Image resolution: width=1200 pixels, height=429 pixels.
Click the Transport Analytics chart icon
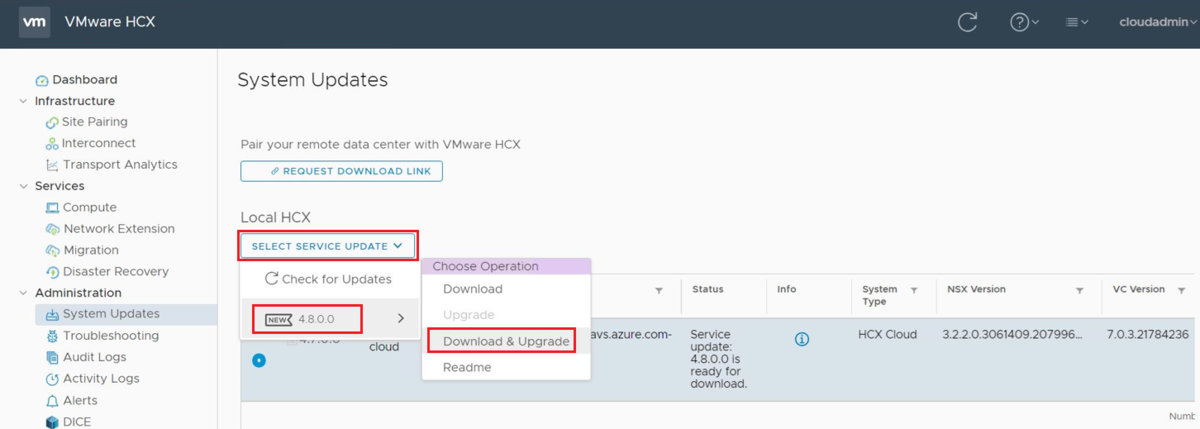(x=52, y=165)
